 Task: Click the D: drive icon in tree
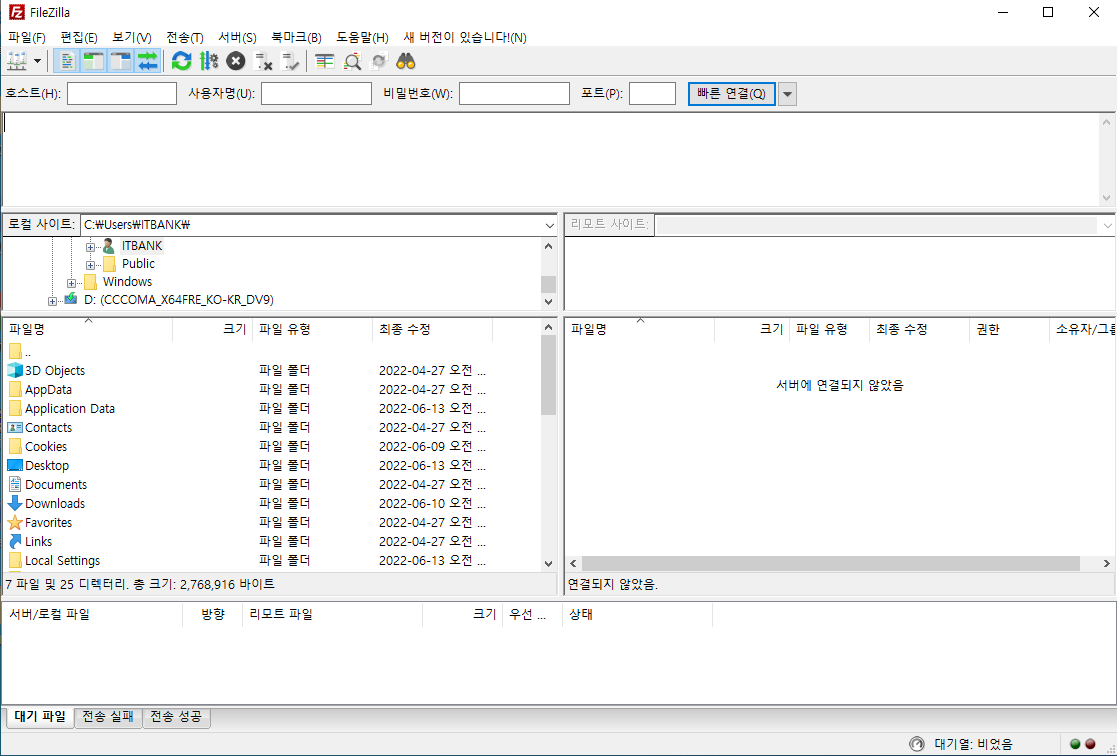(x=71, y=299)
